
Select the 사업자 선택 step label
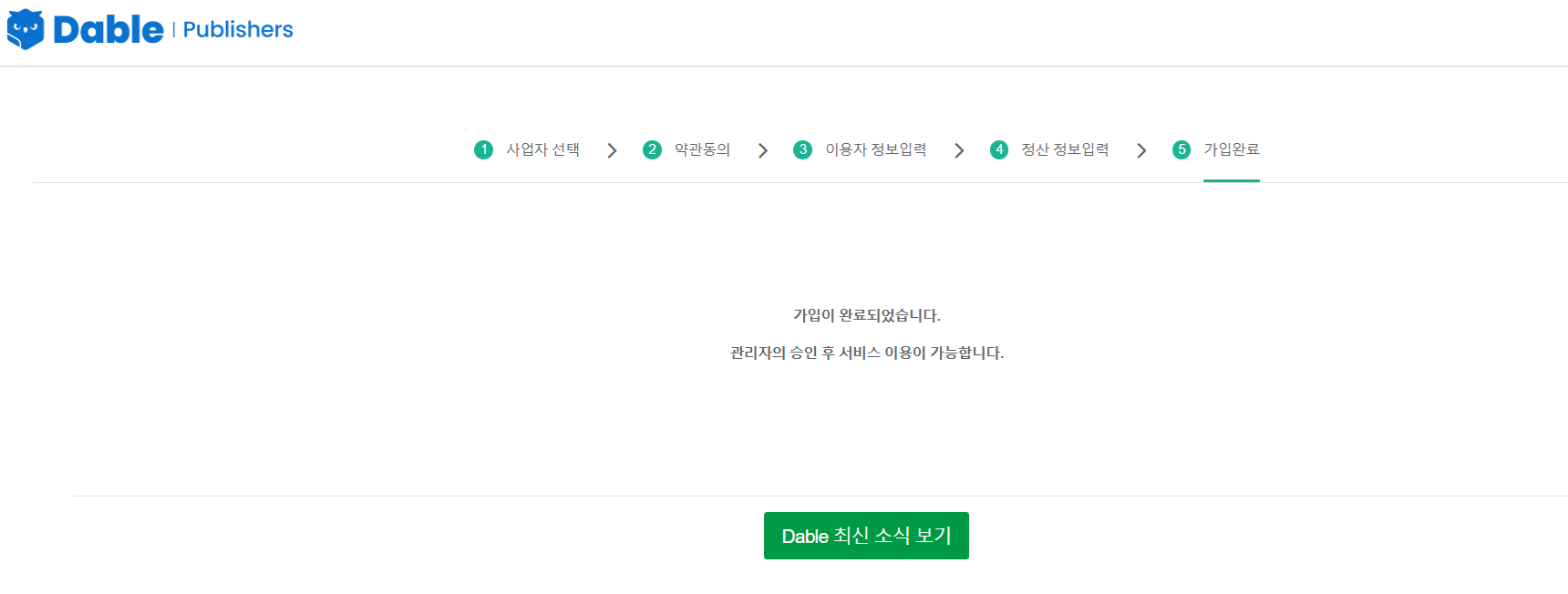click(x=542, y=149)
